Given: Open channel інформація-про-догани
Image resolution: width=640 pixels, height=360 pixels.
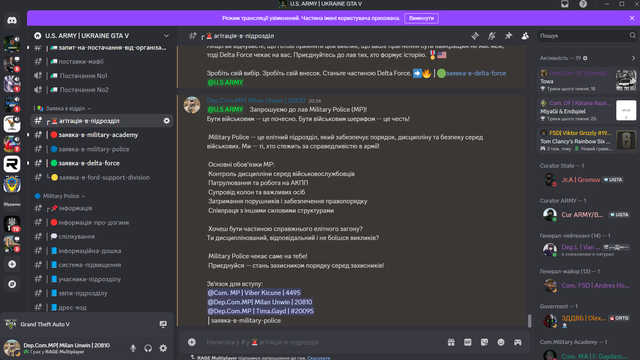Looking at the screenshot, I should click(x=102, y=222).
